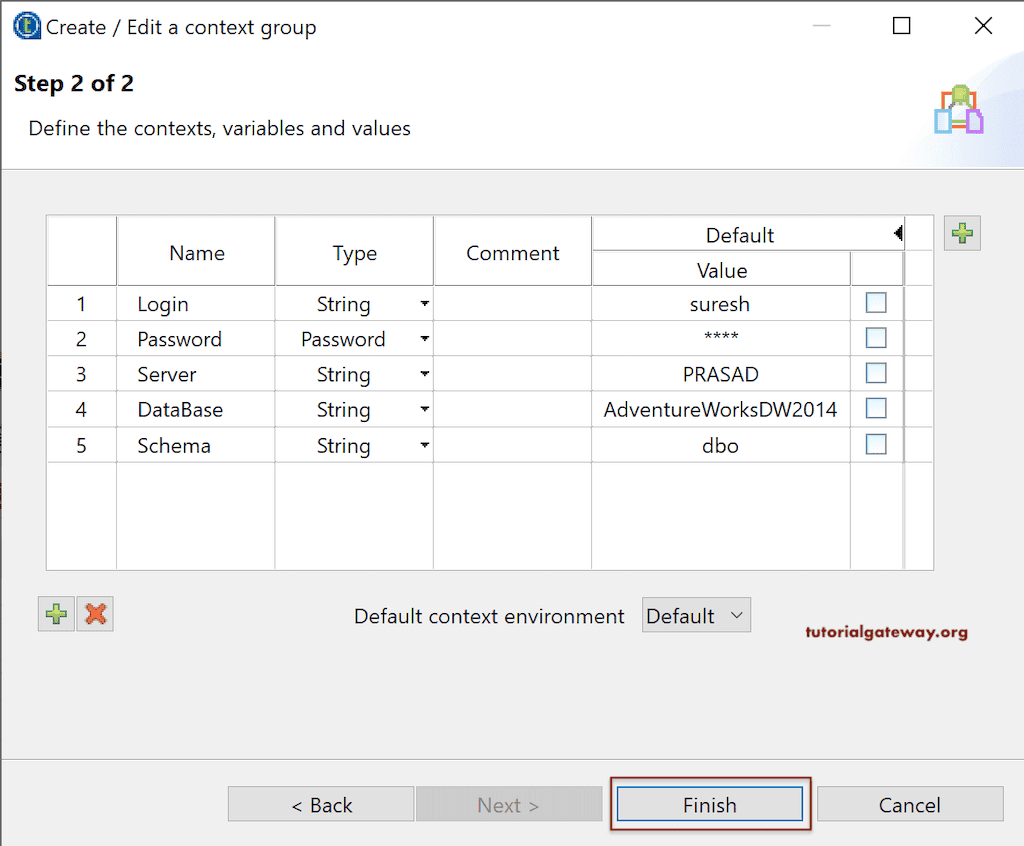
Task: Collapse Default context column arrow
Action: [x=898, y=234]
